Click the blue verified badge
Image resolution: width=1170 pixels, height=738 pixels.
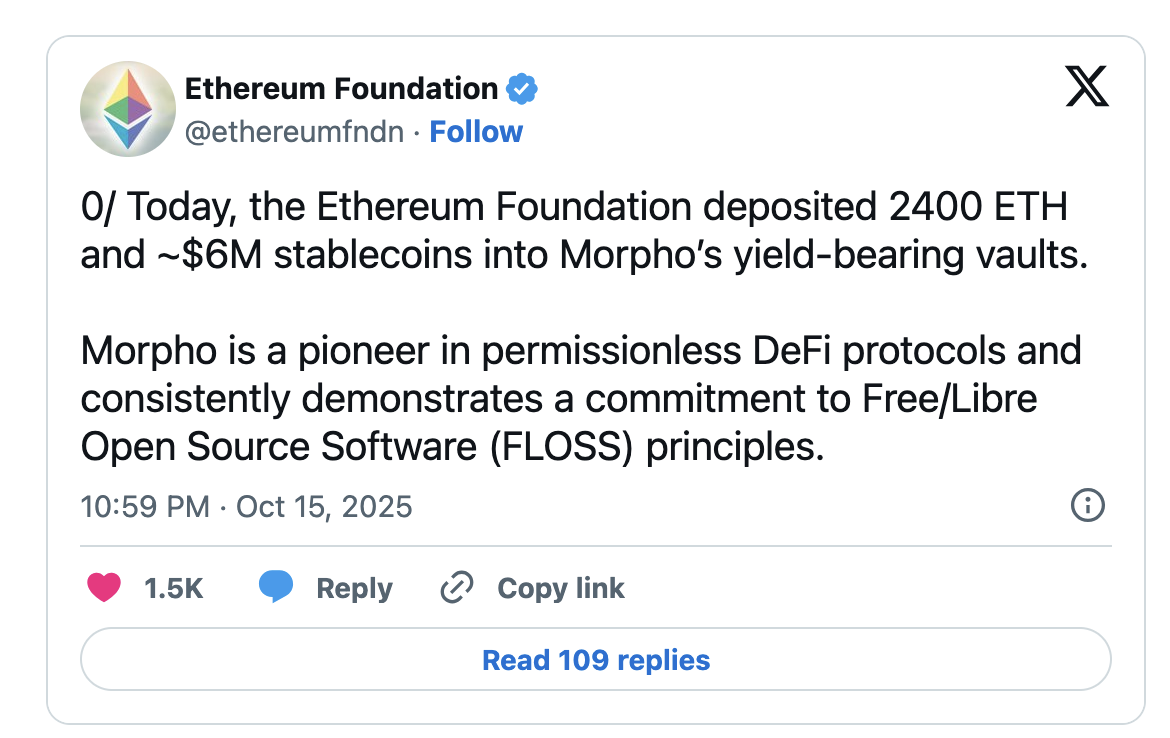coord(521,88)
